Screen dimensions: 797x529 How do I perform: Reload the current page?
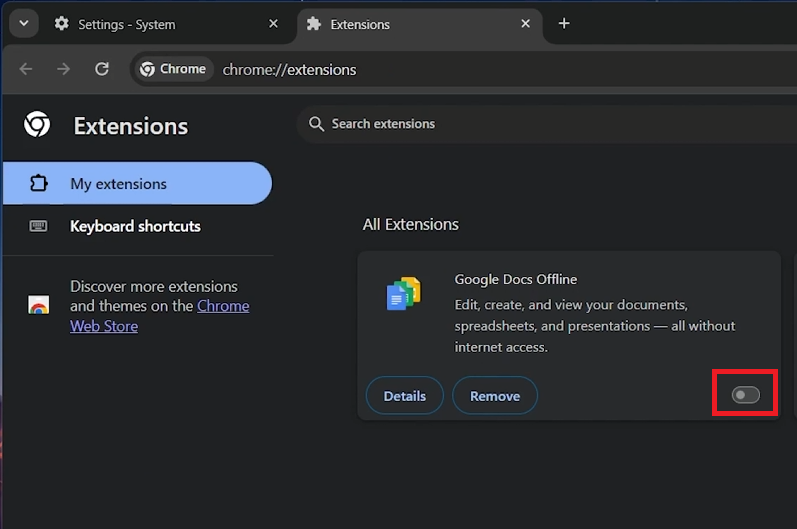[101, 69]
